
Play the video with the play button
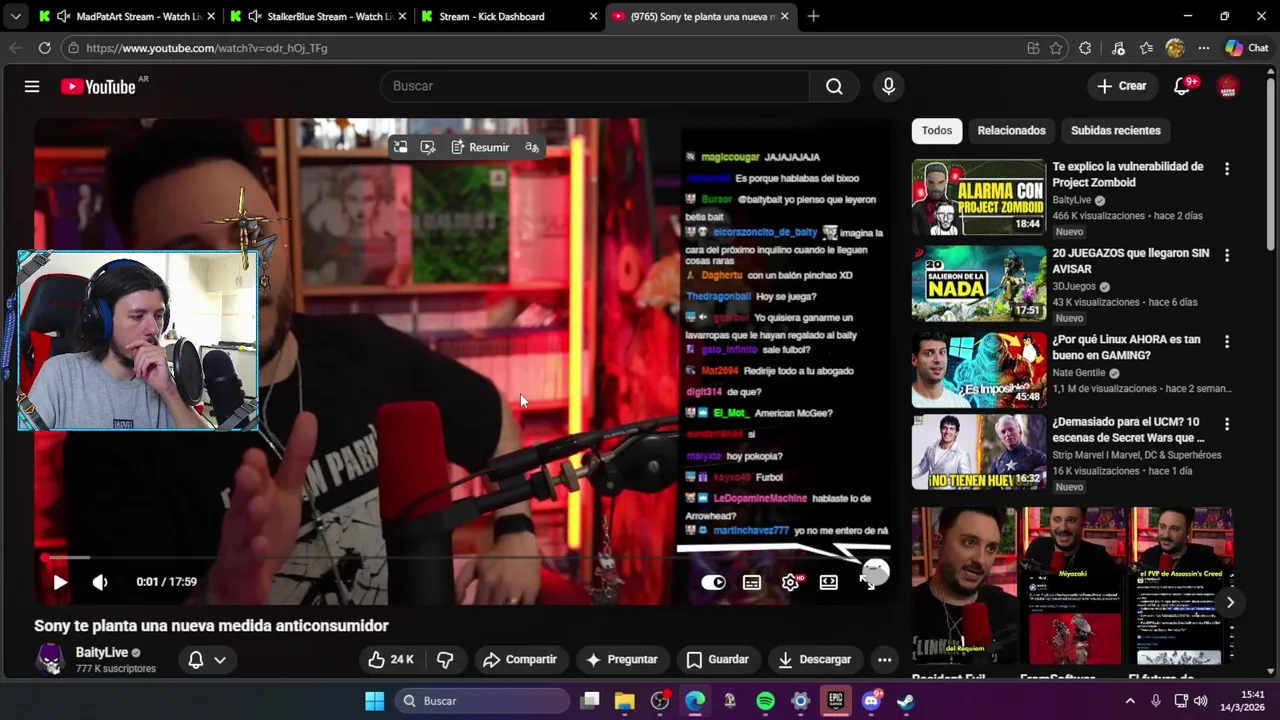(x=60, y=582)
